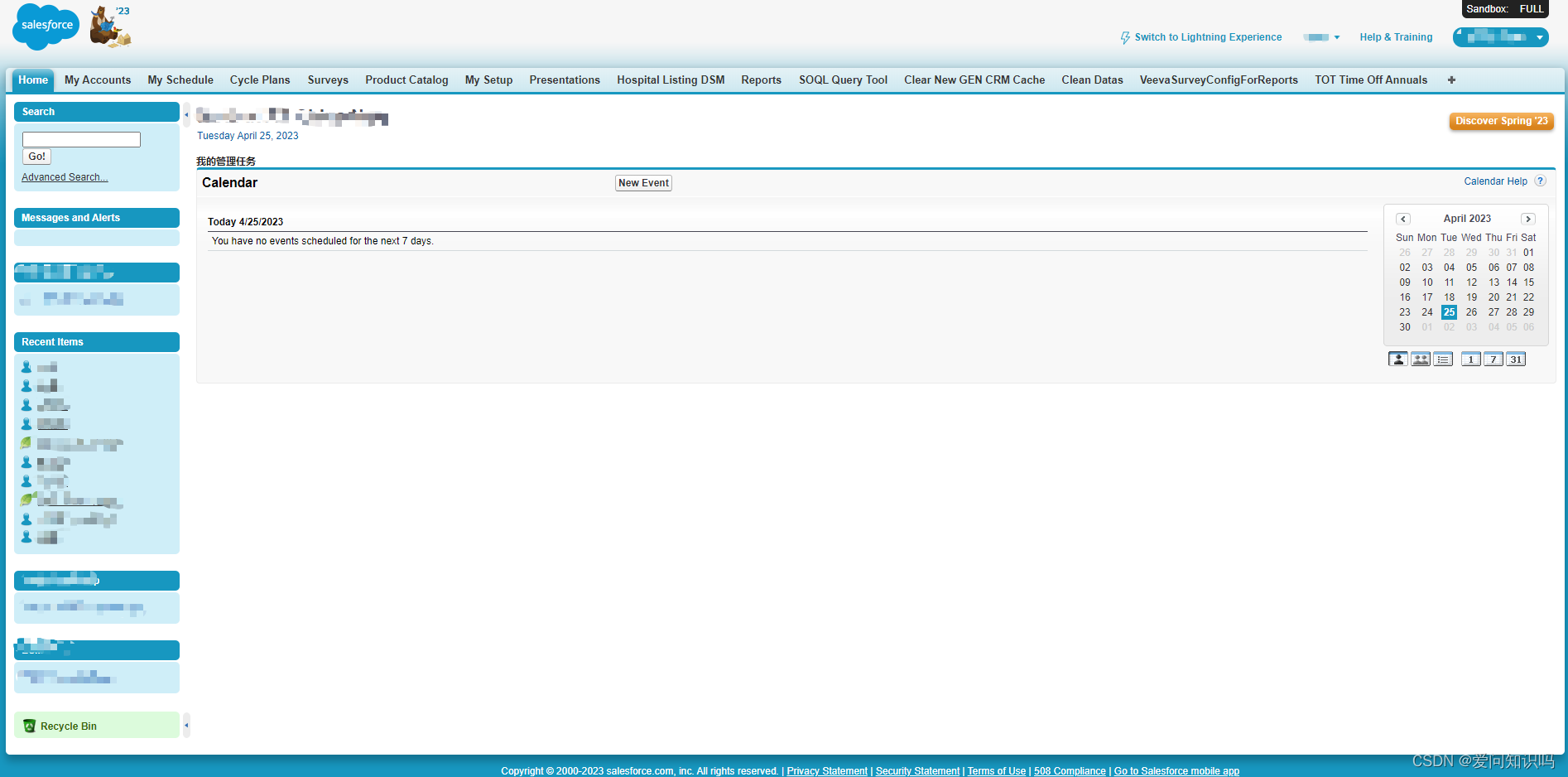Viewport: 1568px width, 777px height.
Task: Open the Privacy Statement footer link
Action: 827,771
